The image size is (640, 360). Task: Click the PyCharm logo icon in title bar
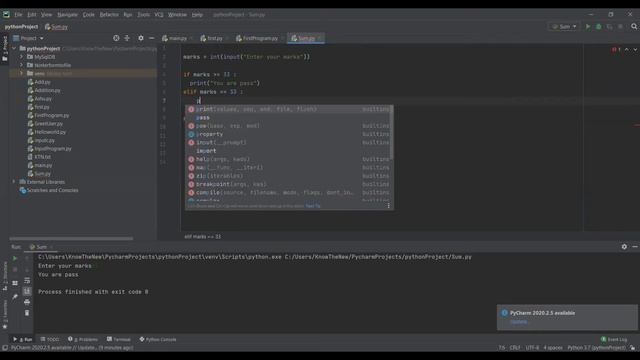[x=6, y=14]
